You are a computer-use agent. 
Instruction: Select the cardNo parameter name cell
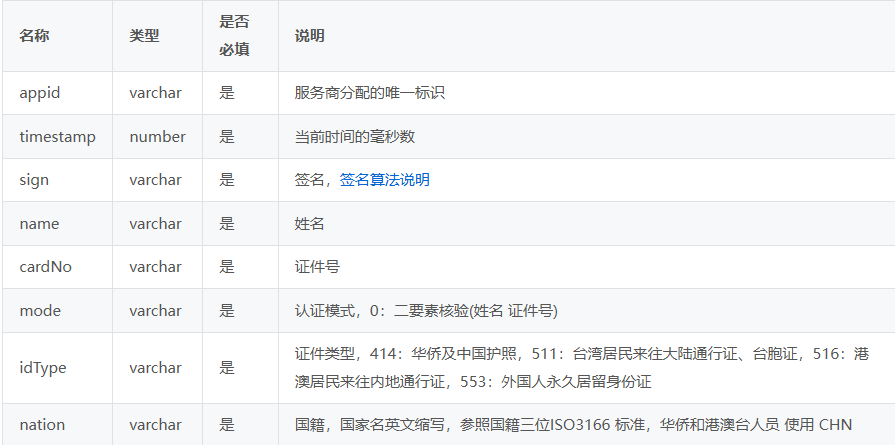(45, 267)
